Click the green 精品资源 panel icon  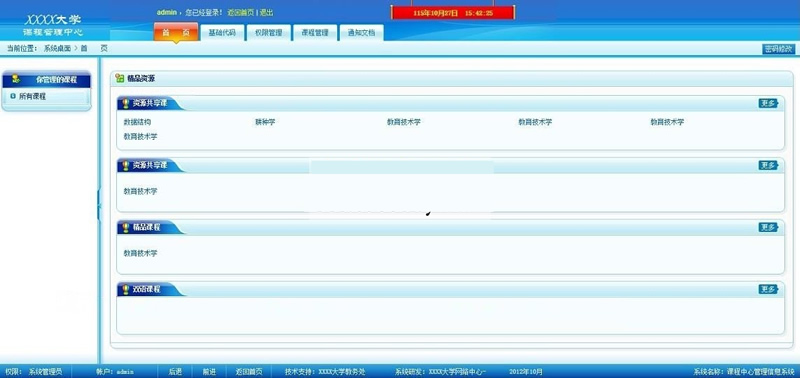point(120,78)
